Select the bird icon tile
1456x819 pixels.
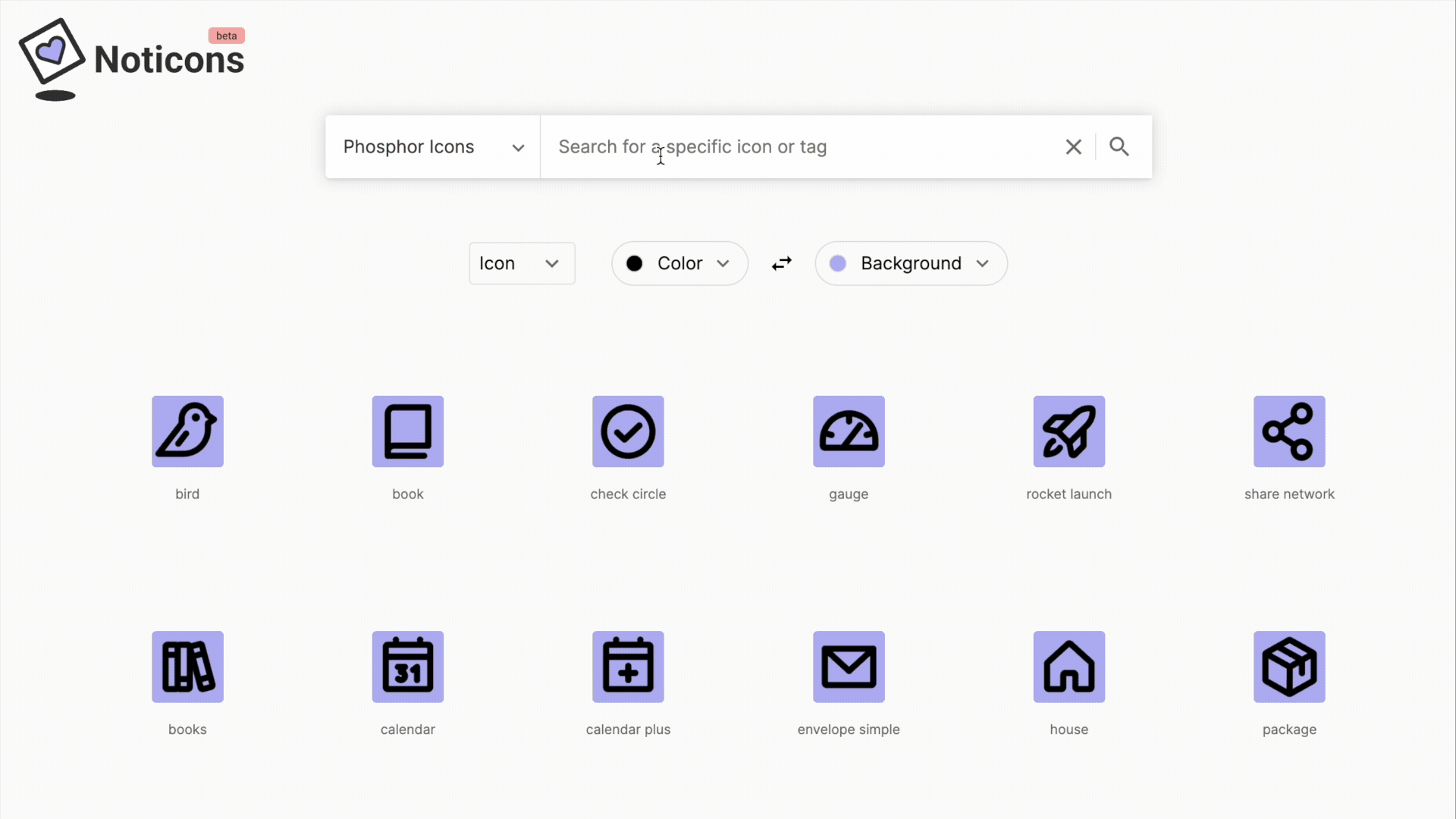187,431
